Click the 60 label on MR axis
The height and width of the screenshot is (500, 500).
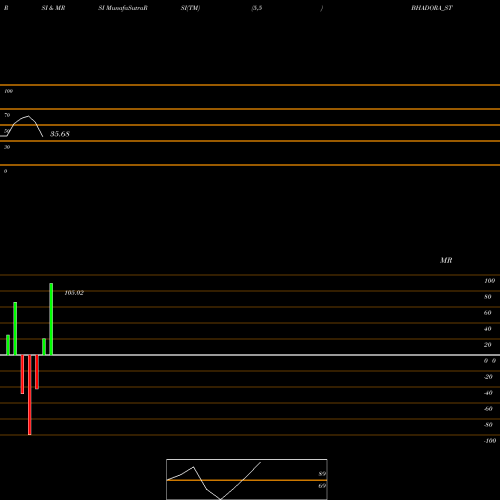pyautogui.click(x=488, y=313)
